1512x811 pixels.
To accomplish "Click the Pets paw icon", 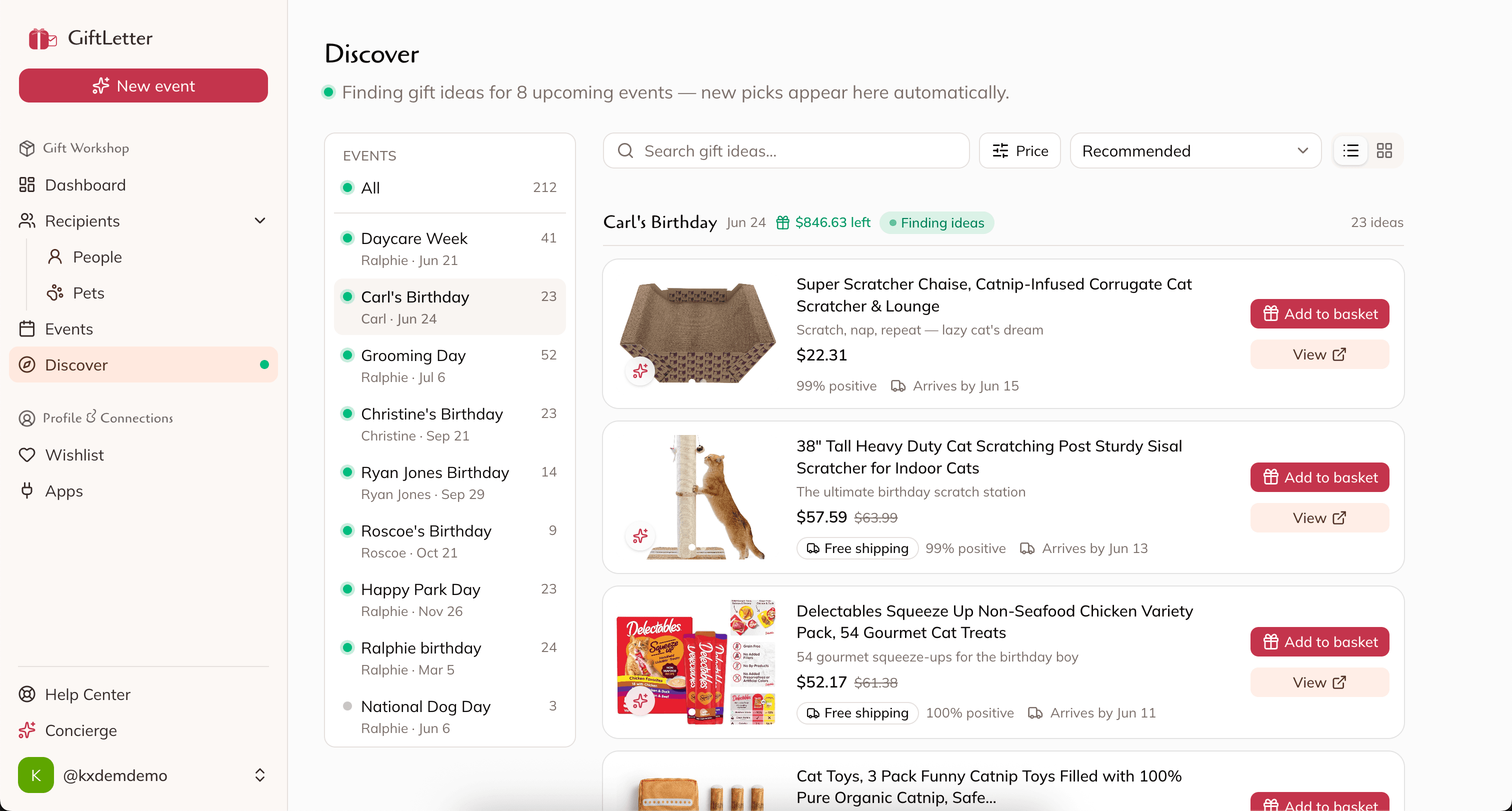I will tap(55, 293).
